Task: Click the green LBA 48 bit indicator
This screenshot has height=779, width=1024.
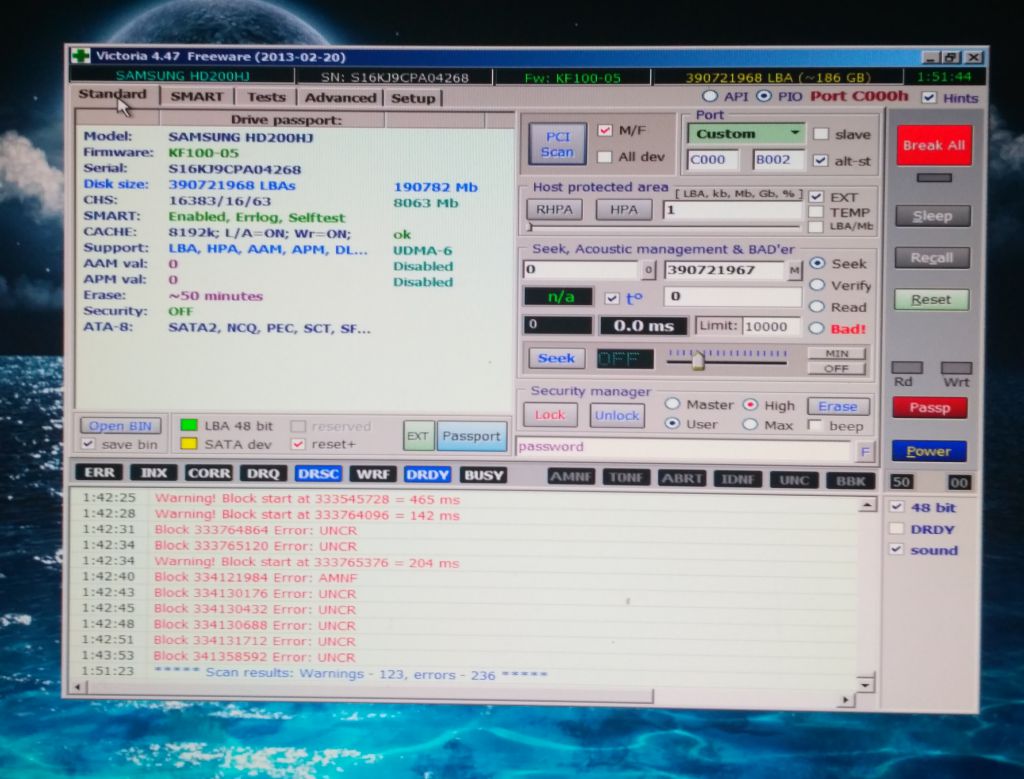Action: [189, 425]
